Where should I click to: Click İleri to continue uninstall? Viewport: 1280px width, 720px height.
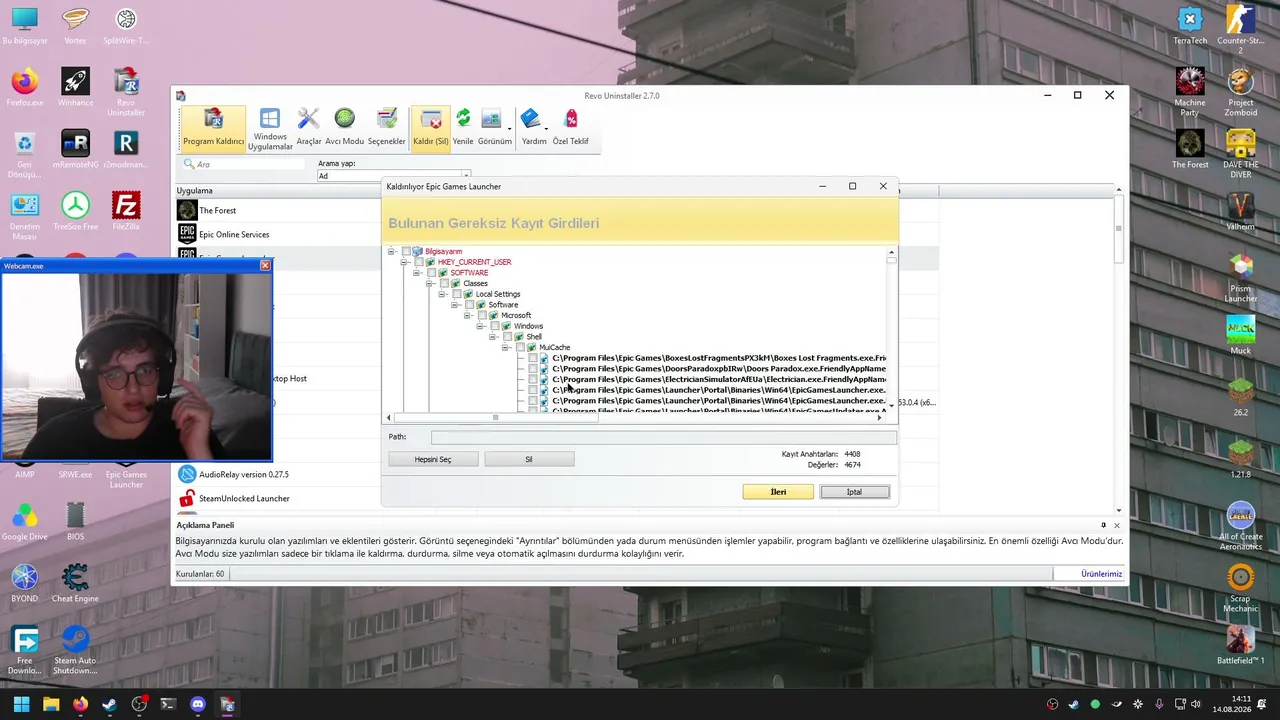tap(778, 492)
